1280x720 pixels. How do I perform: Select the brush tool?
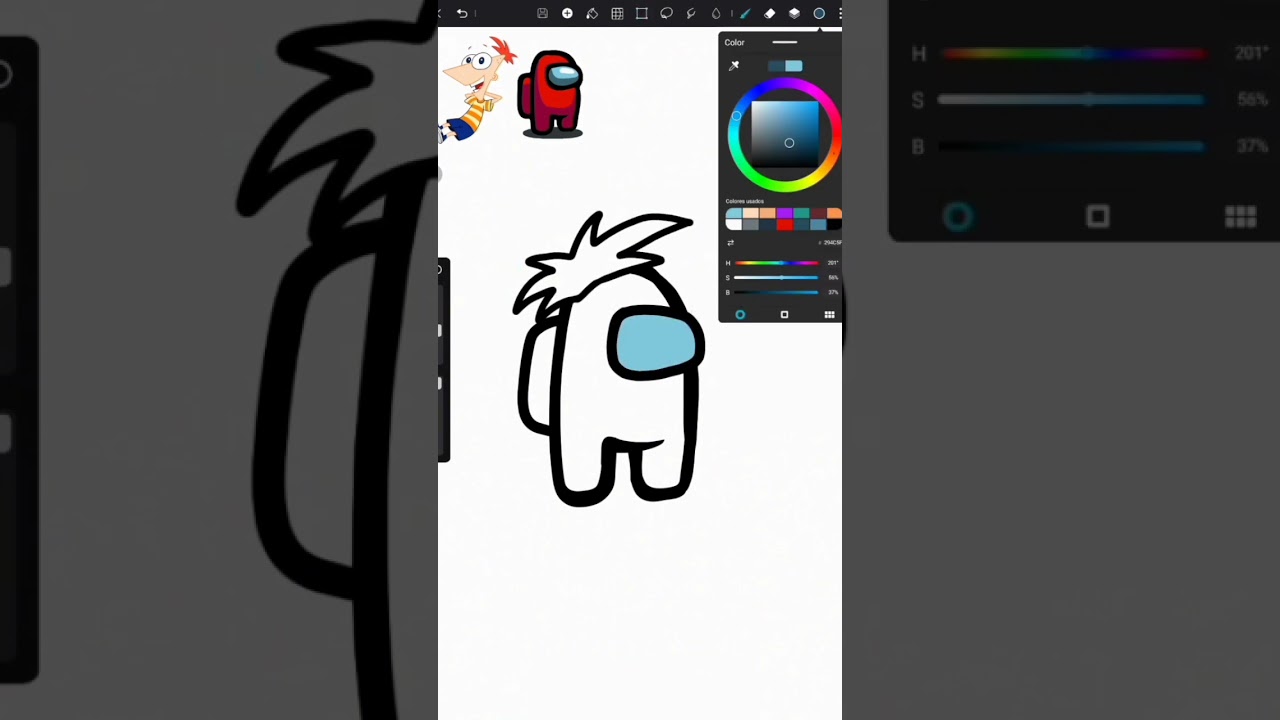tap(745, 13)
